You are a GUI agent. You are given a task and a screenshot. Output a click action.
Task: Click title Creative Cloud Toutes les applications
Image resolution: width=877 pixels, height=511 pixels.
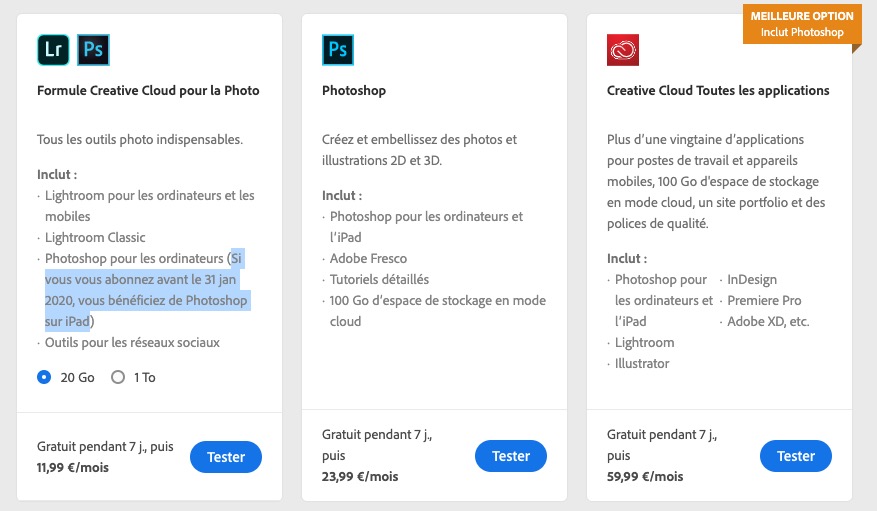point(718,91)
